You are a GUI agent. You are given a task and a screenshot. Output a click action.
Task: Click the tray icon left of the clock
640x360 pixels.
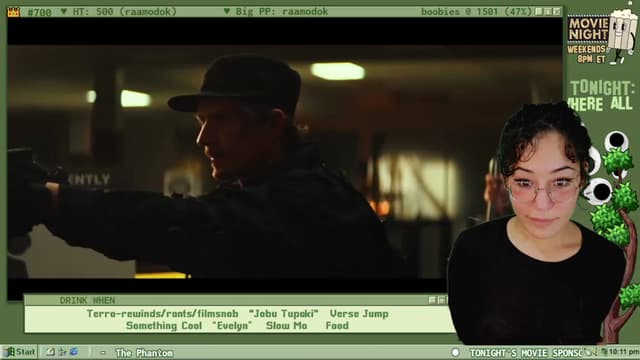pyautogui.click(x=604, y=352)
